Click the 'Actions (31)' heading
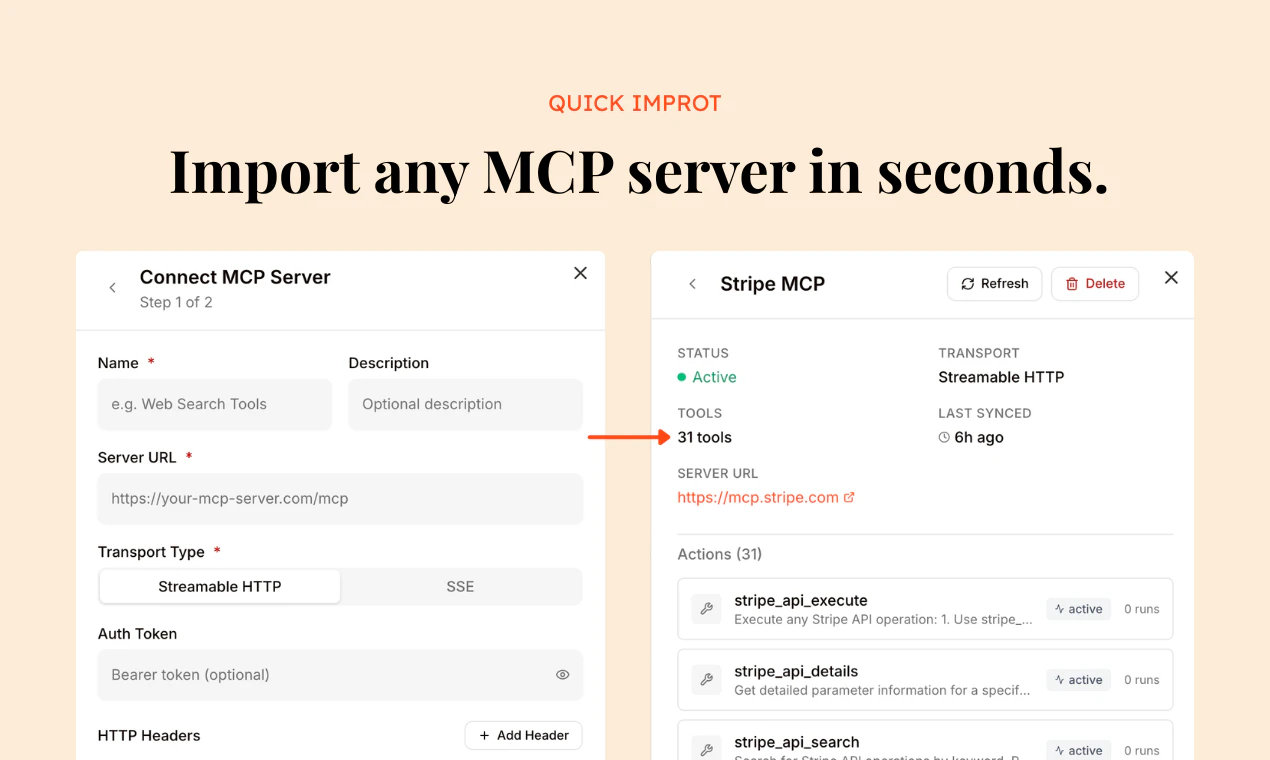The image size is (1270, 760). click(x=720, y=554)
